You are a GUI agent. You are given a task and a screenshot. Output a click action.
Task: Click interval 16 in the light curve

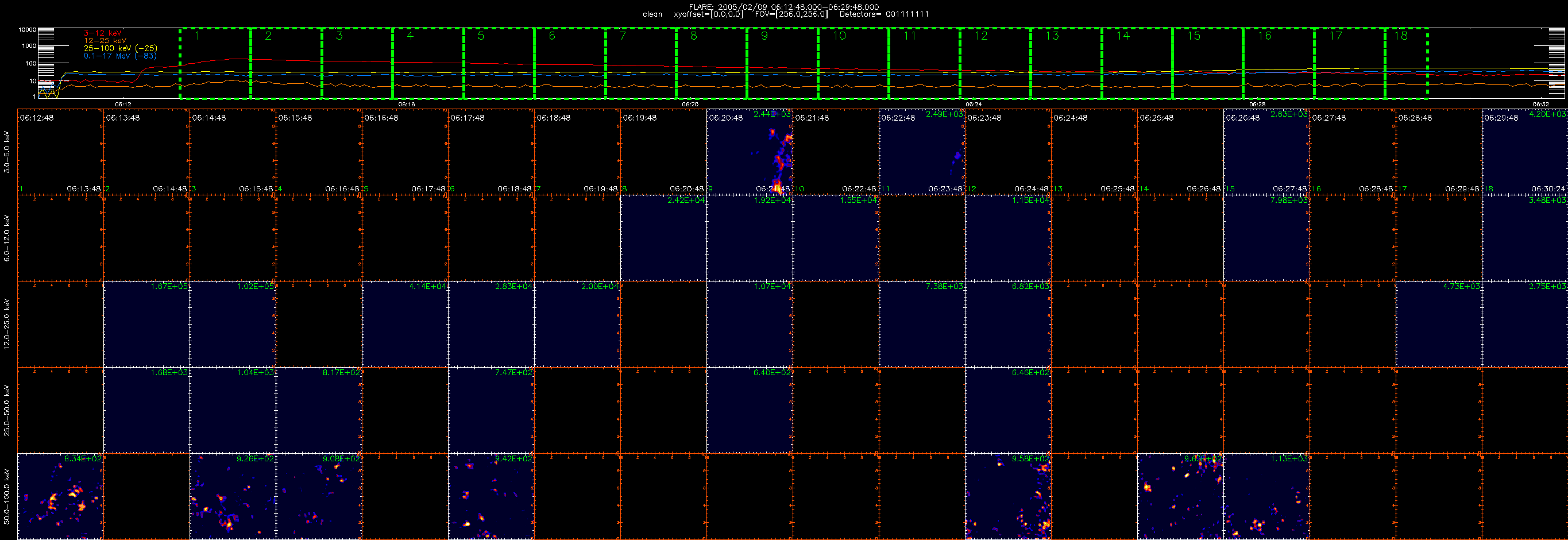[1279, 63]
